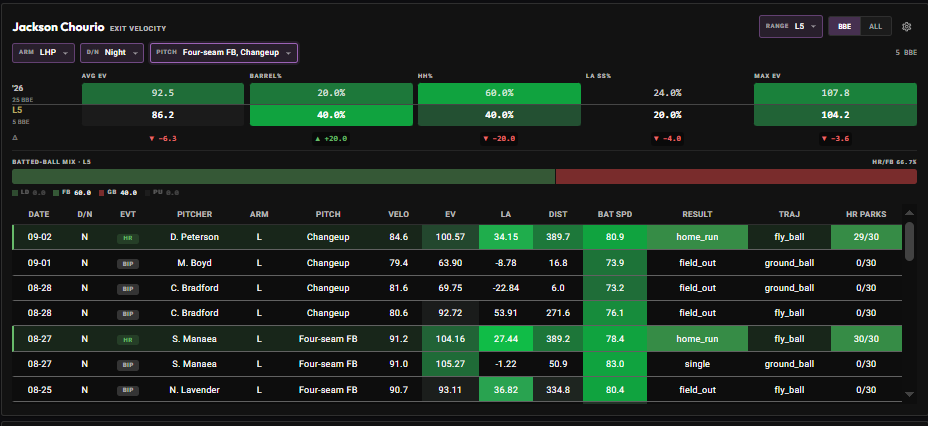Click the -22.84 launch angle cell

pyautogui.click(x=506, y=288)
